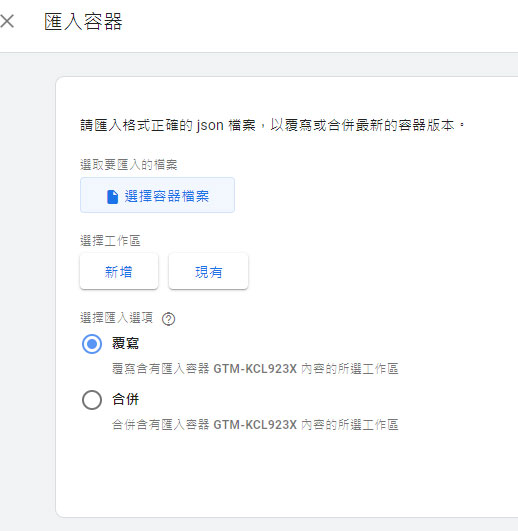
Task: Select 新增 to create a new workspace
Action: coord(119,272)
